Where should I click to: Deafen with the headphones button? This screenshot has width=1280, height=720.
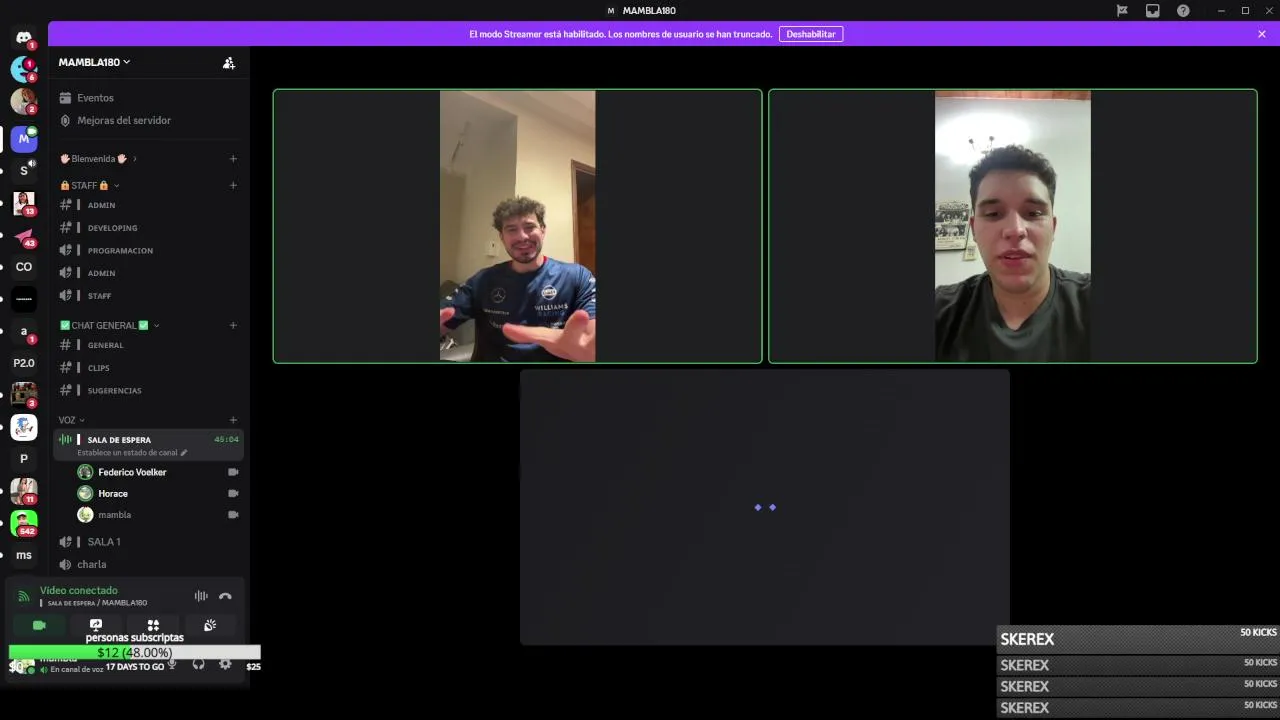(198, 664)
